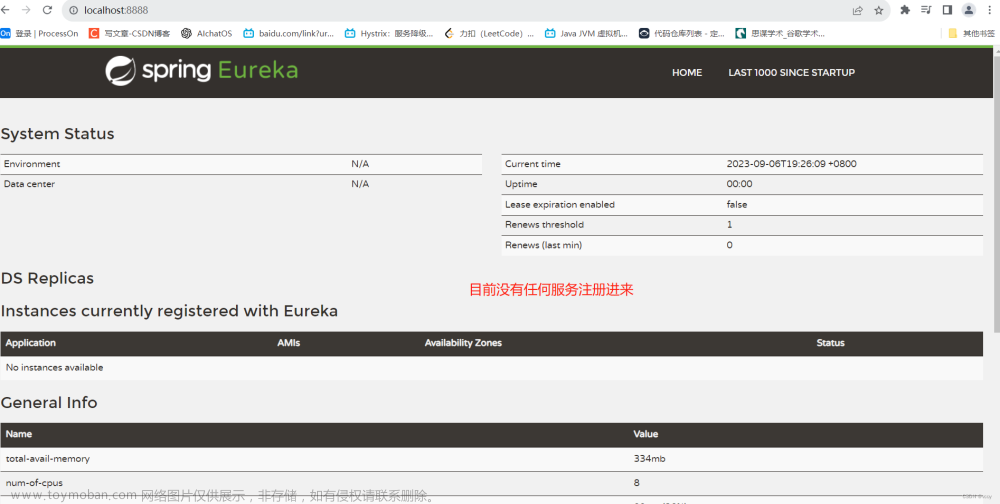Open the ProcessOn login bookmark
This screenshot has height=504, width=1000.
pos(40,33)
